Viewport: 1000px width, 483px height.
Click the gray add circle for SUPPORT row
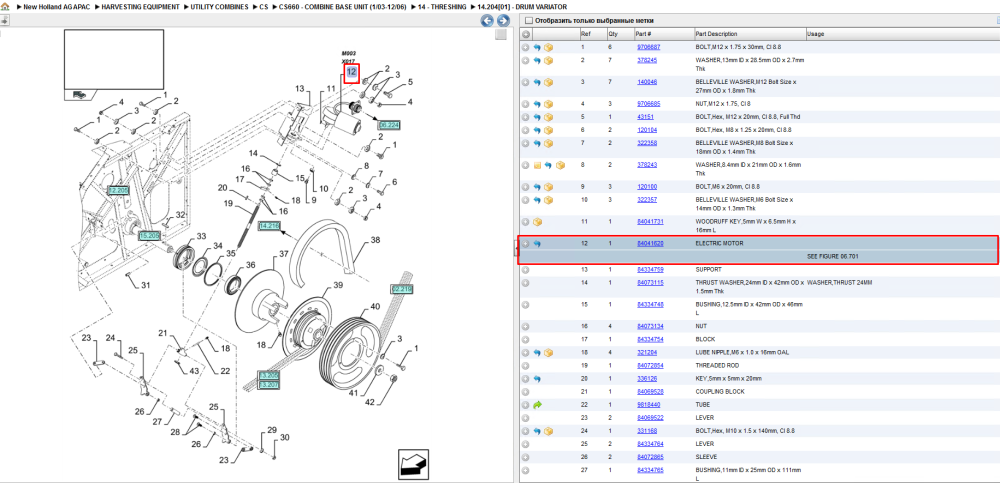[526, 270]
